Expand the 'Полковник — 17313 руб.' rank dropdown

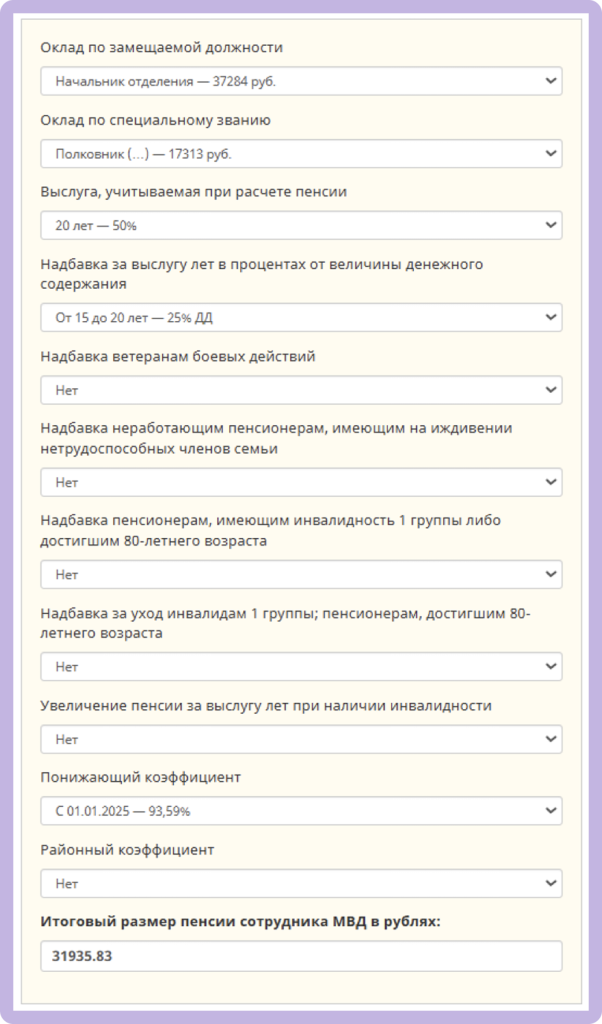(300, 154)
